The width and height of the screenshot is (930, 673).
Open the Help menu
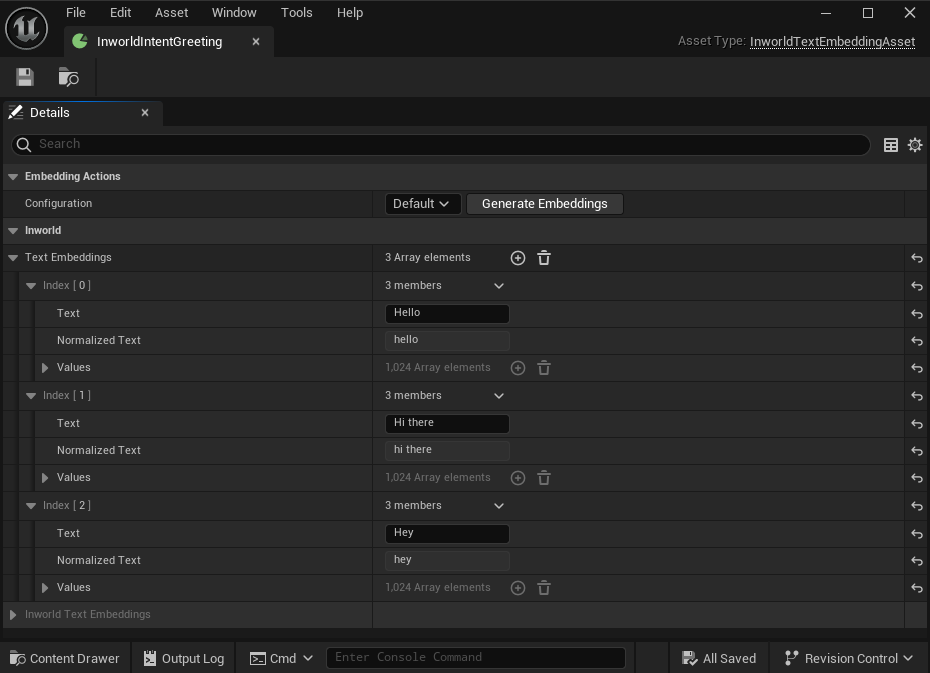tap(350, 12)
